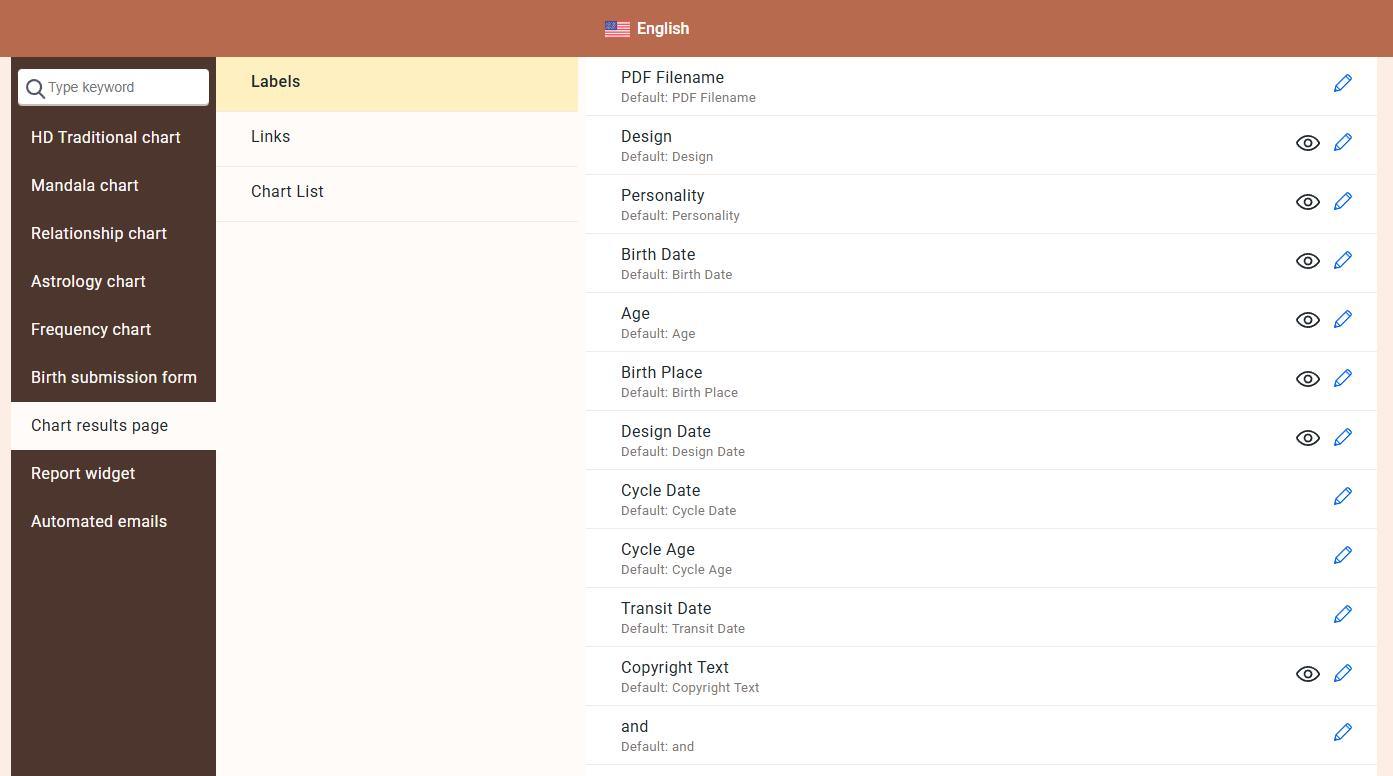Switch to the Links tab

tap(270, 137)
